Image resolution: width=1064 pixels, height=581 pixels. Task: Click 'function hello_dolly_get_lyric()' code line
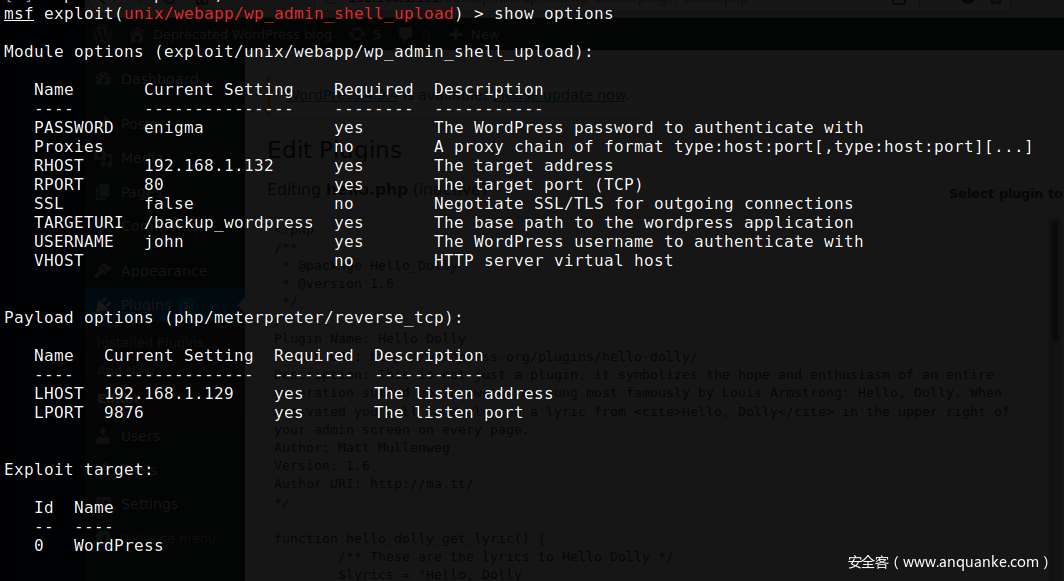tap(410, 538)
